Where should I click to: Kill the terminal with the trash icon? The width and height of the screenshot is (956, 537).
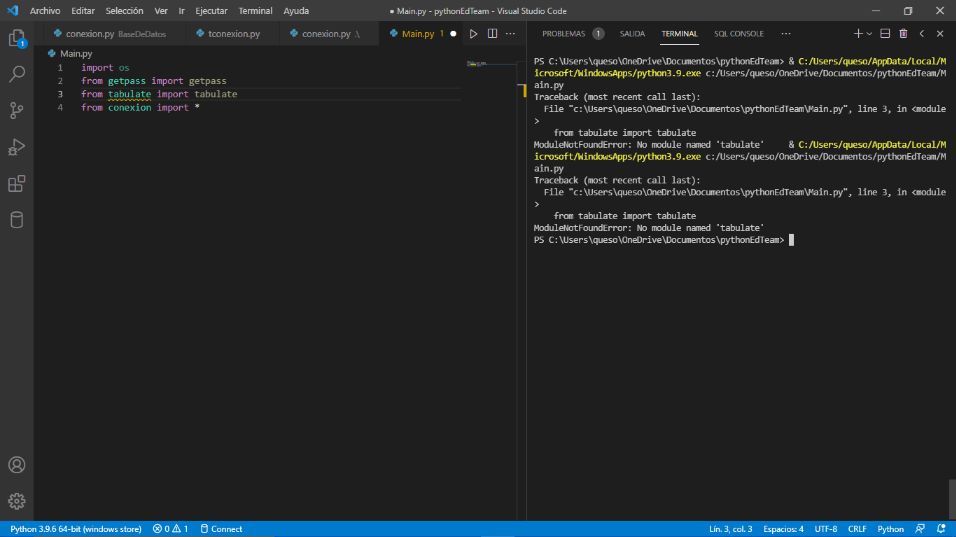coord(903,34)
